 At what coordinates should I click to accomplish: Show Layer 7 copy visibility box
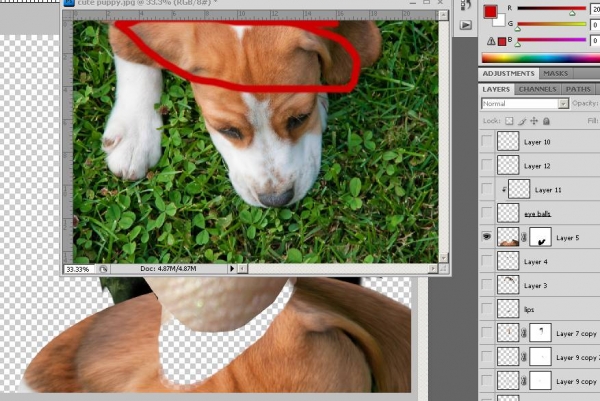pos(487,333)
